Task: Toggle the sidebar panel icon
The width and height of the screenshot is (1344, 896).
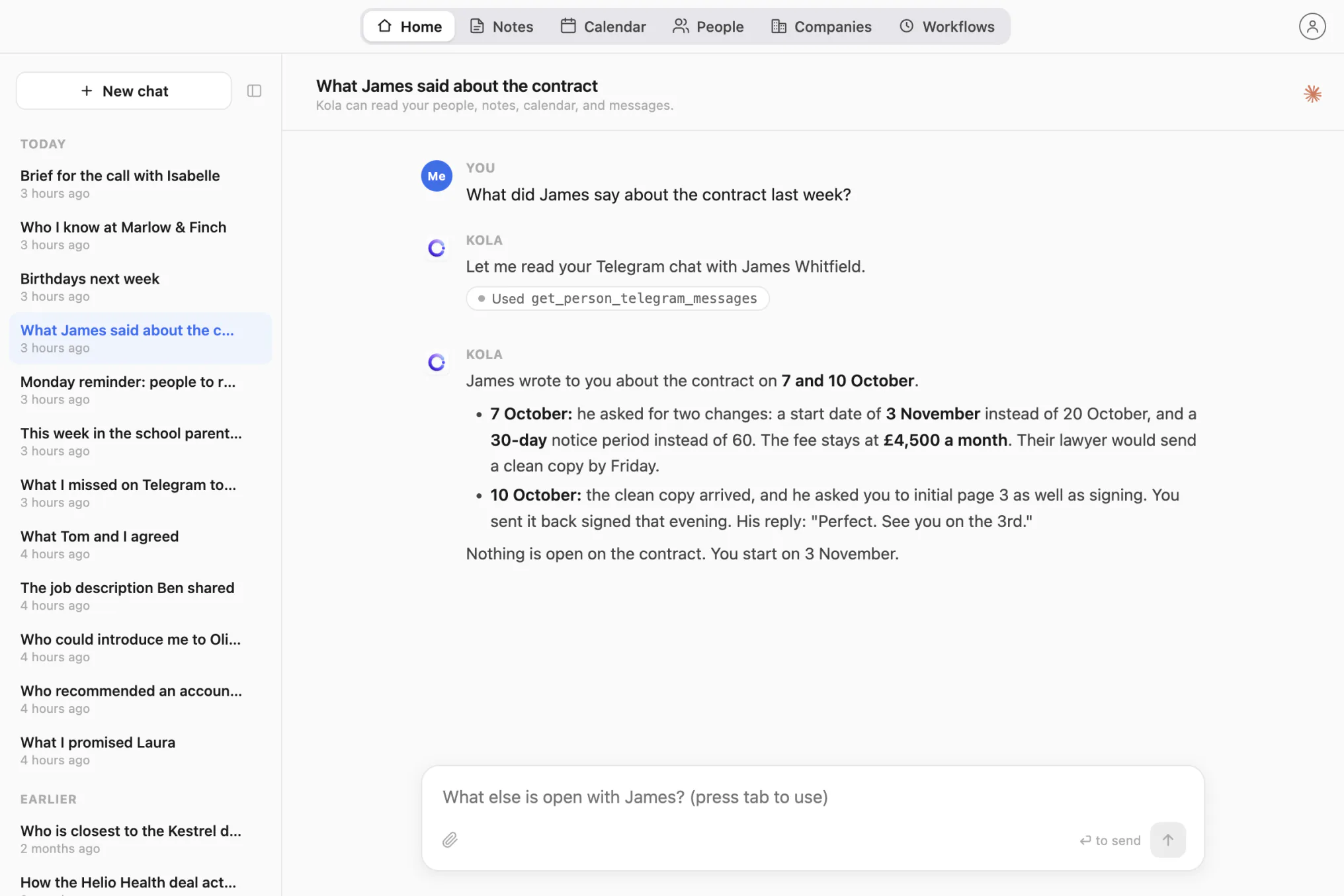Action: [254, 91]
